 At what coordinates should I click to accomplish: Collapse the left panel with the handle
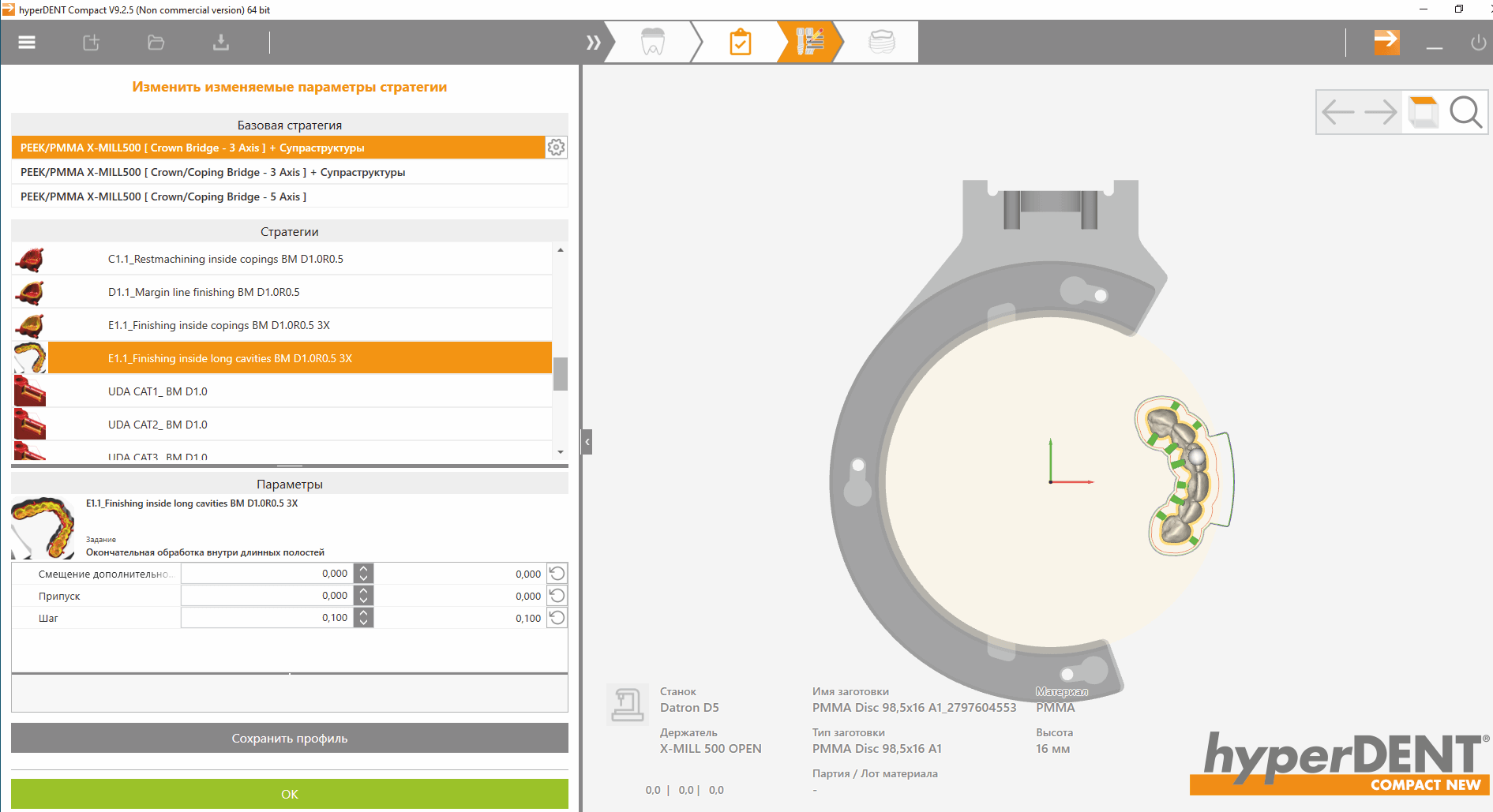point(587,441)
